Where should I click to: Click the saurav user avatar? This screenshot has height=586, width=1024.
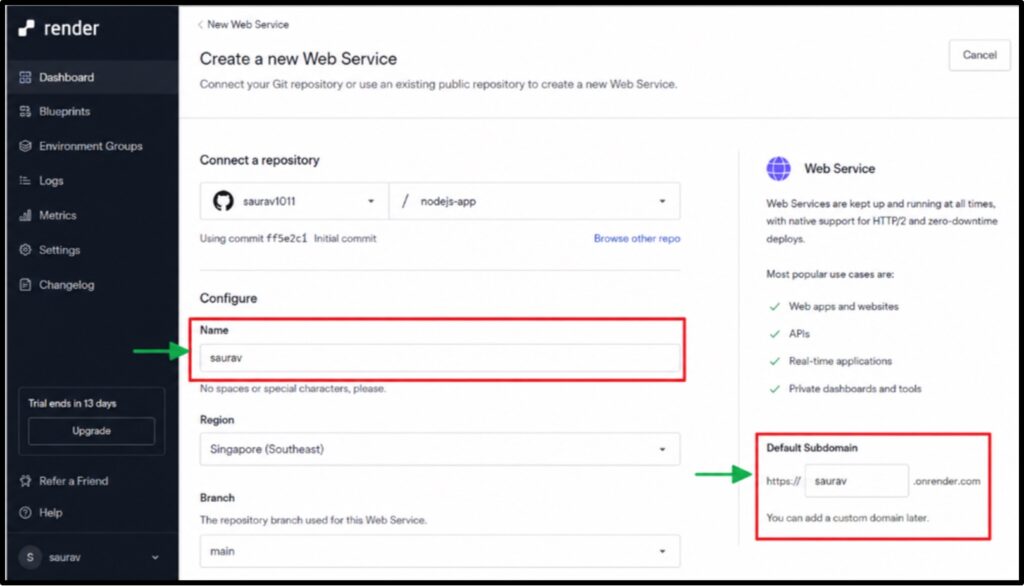30,557
